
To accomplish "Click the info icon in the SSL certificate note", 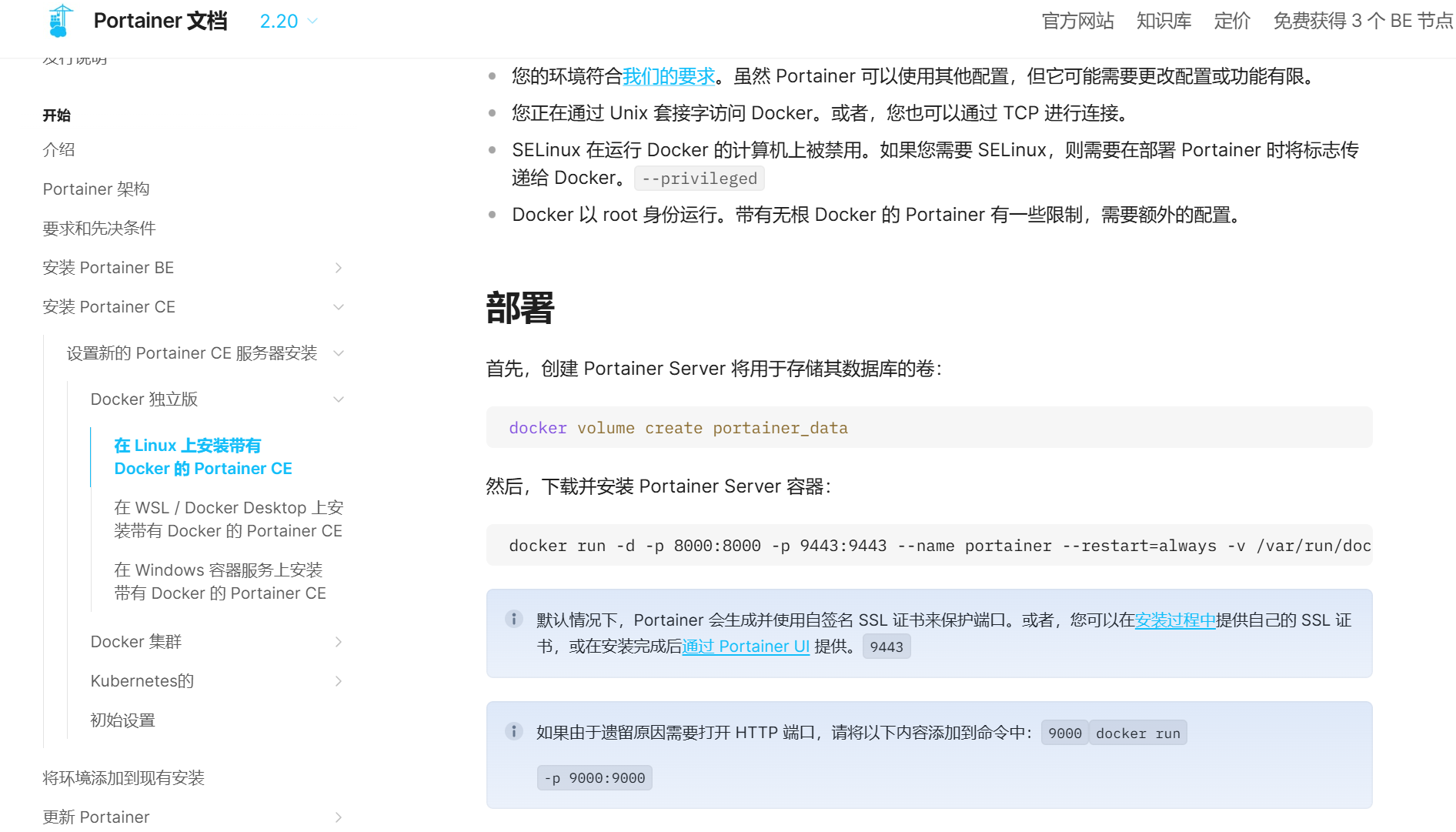I will point(514,618).
